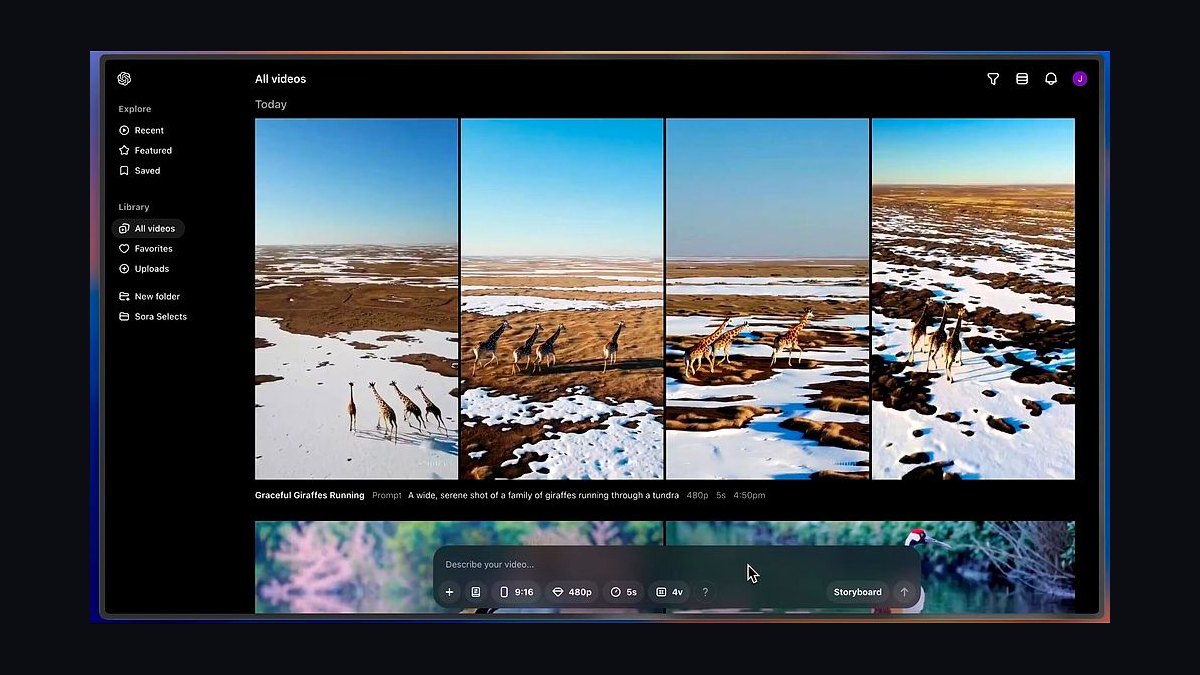Open the filter icon in top bar

click(x=993, y=79)
